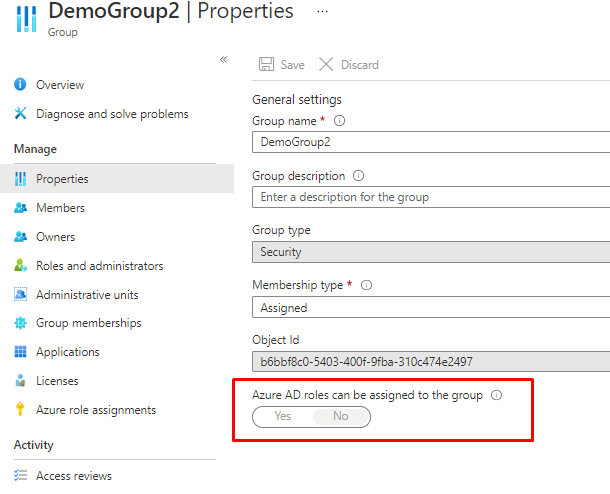Open the Group type dropdown
Viewport: 610px width, 494px height.
click(x=430, y=252)
